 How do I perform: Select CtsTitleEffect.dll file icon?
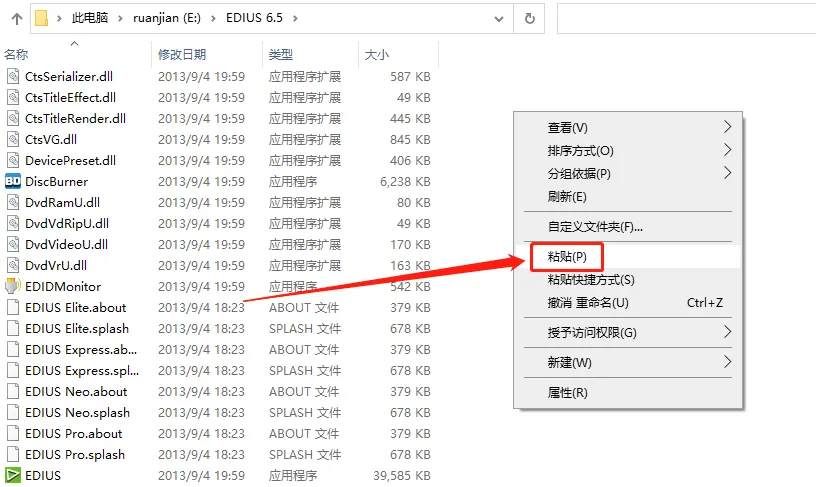(13, 97)
